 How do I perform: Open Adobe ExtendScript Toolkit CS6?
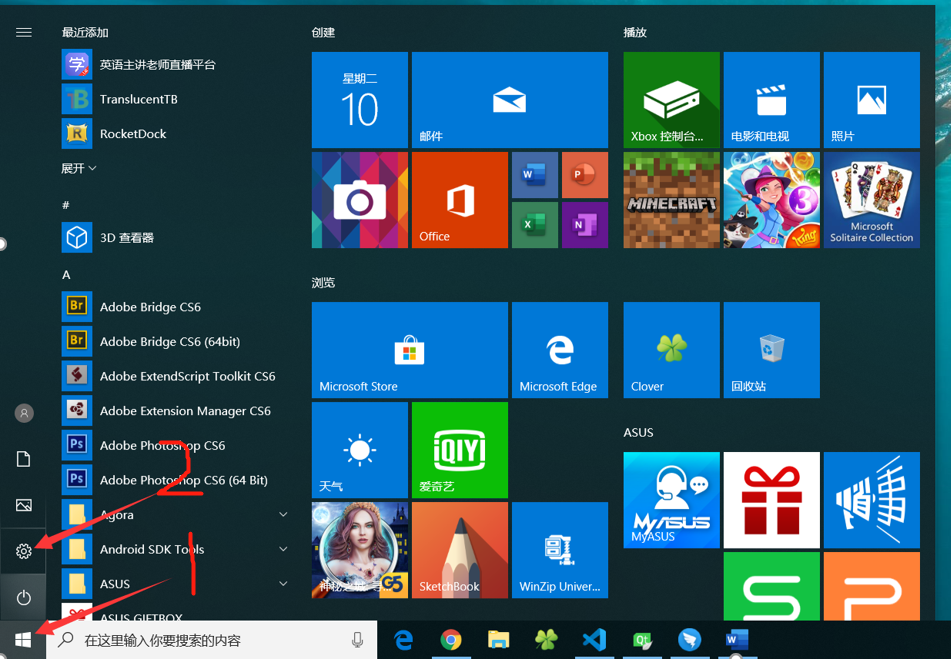(x=175, y=376)
